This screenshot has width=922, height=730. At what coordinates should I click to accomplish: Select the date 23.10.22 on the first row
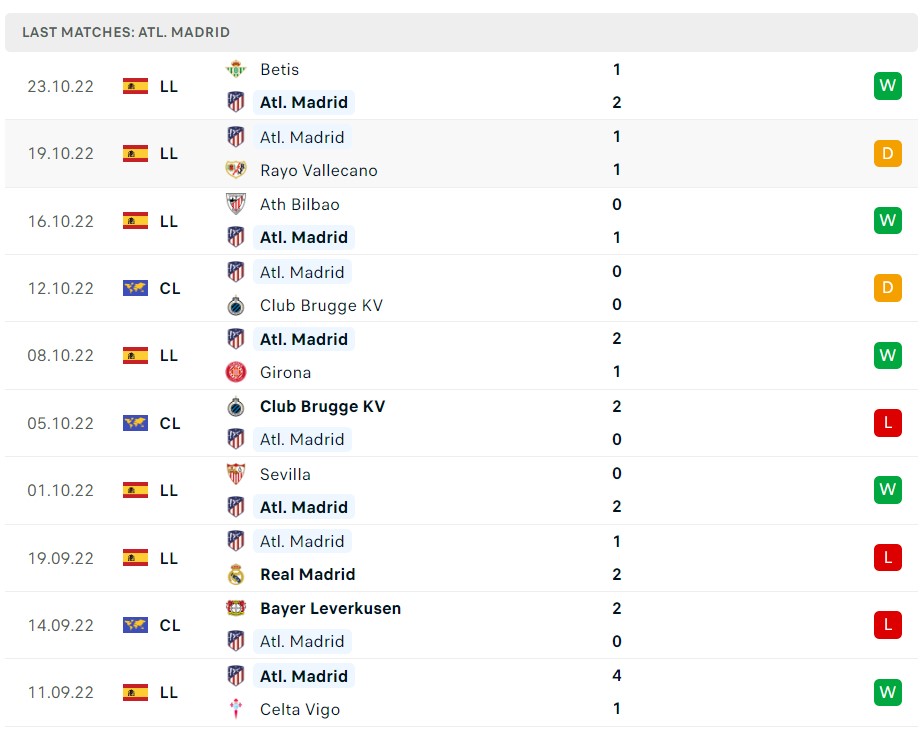pyautogui.click(x=60, y=86)
